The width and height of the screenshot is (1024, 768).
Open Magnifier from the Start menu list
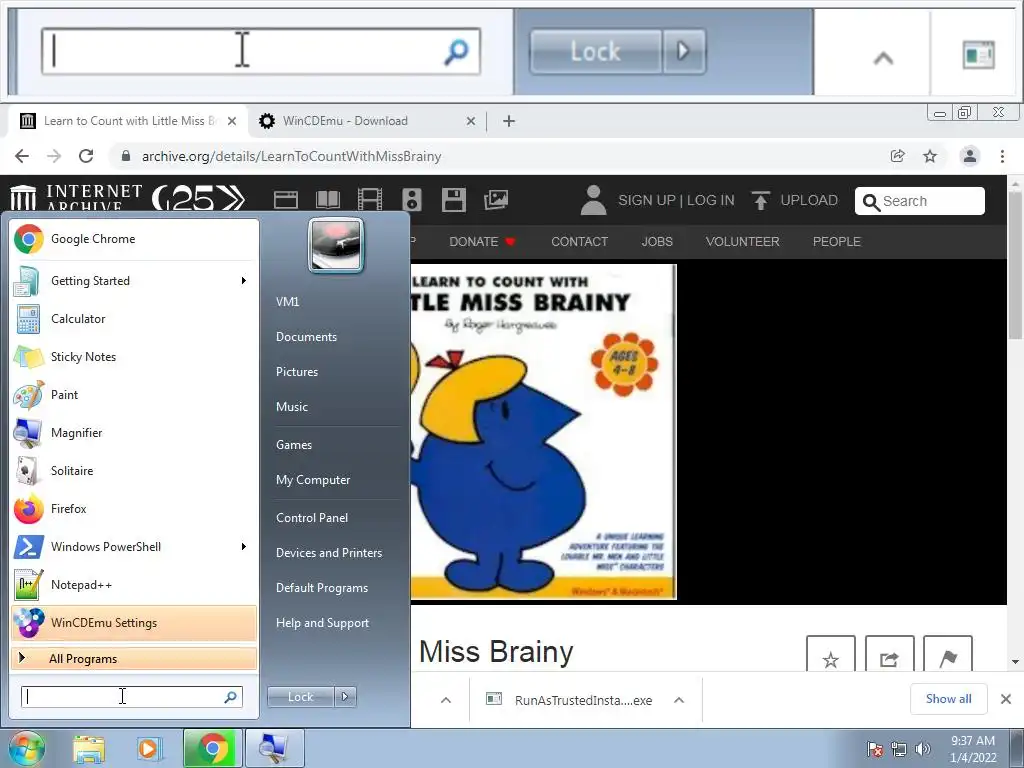tap(134, 432)
